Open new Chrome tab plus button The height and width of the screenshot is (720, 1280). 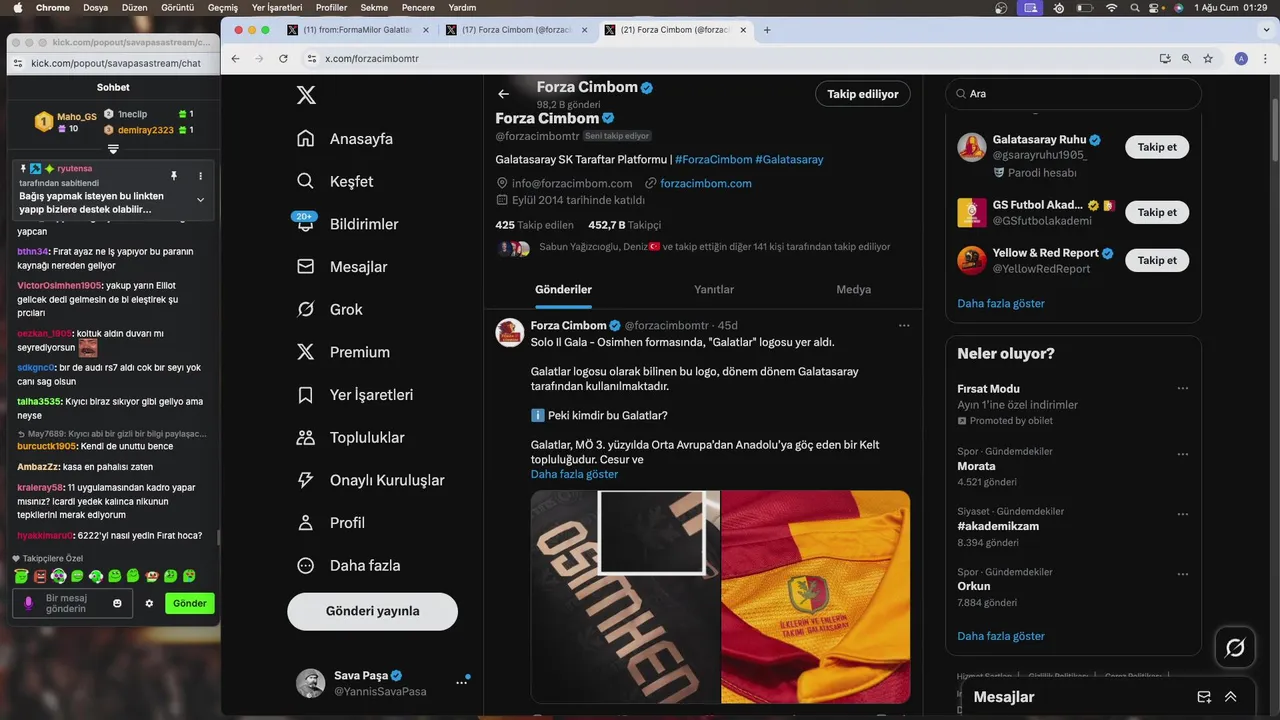767,30
